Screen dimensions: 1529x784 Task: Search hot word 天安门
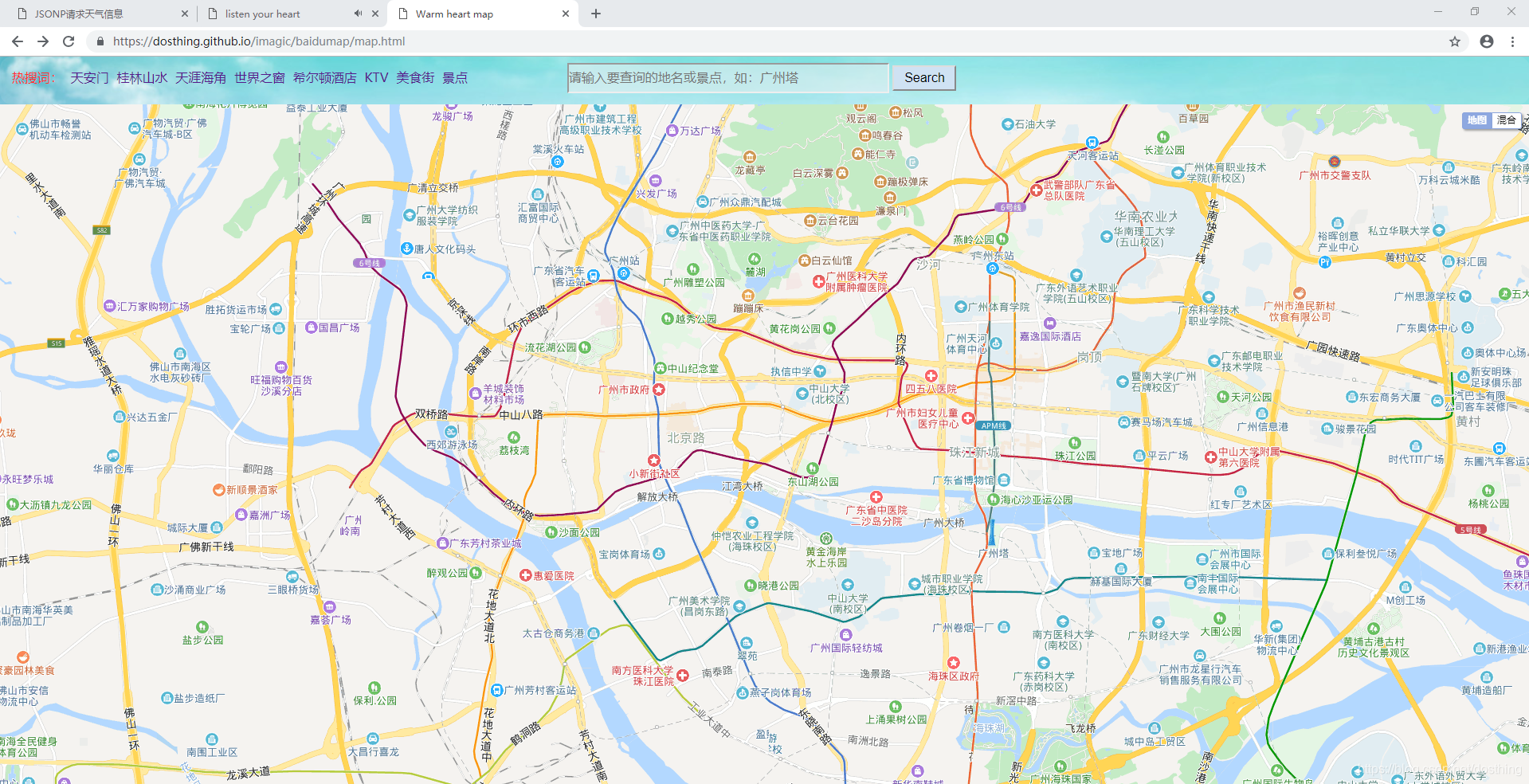[89, 77]
